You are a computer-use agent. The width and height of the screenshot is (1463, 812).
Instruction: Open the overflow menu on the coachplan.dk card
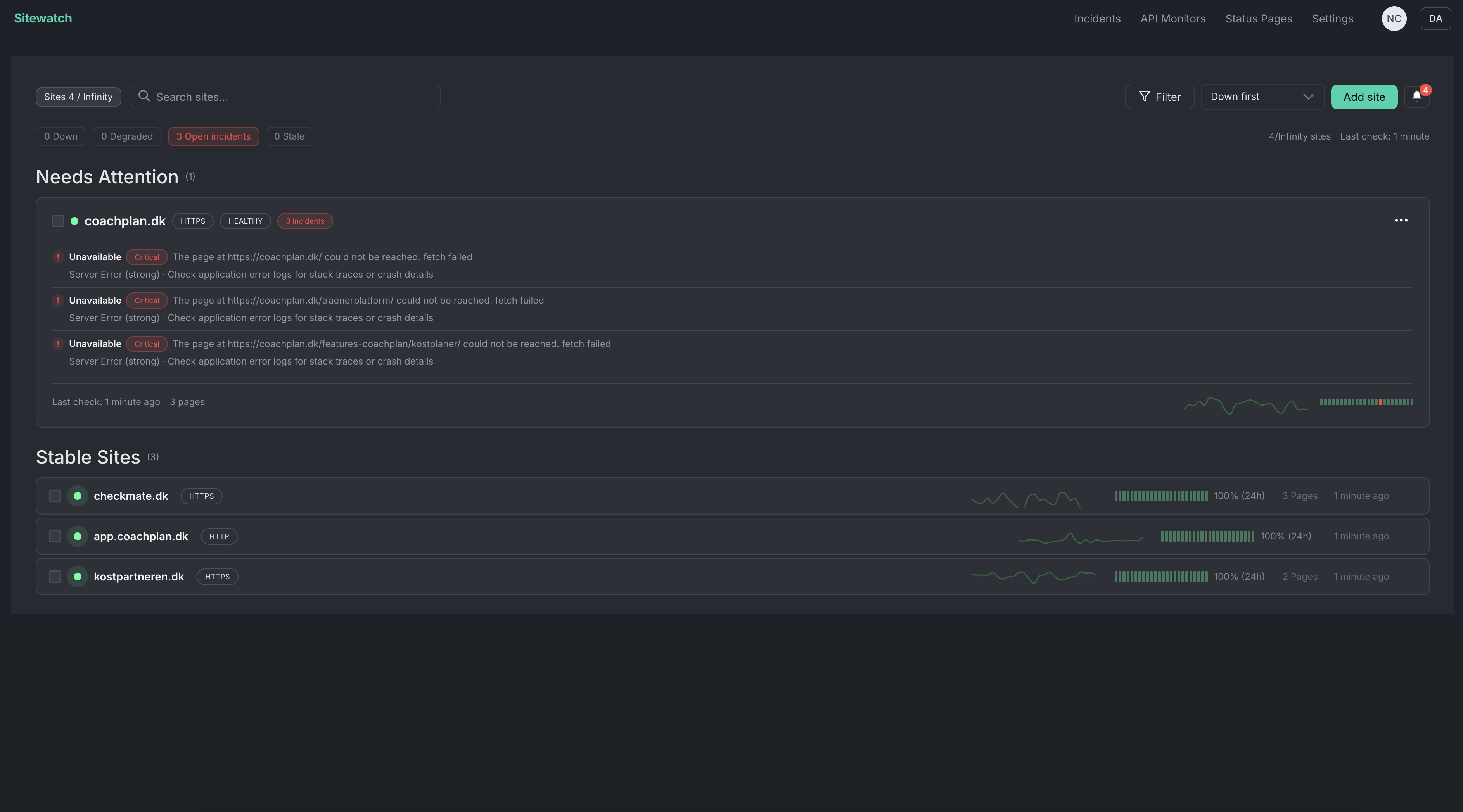1401,220
